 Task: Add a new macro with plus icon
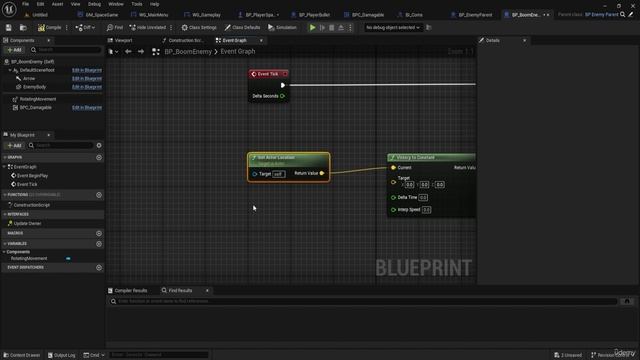99,233
